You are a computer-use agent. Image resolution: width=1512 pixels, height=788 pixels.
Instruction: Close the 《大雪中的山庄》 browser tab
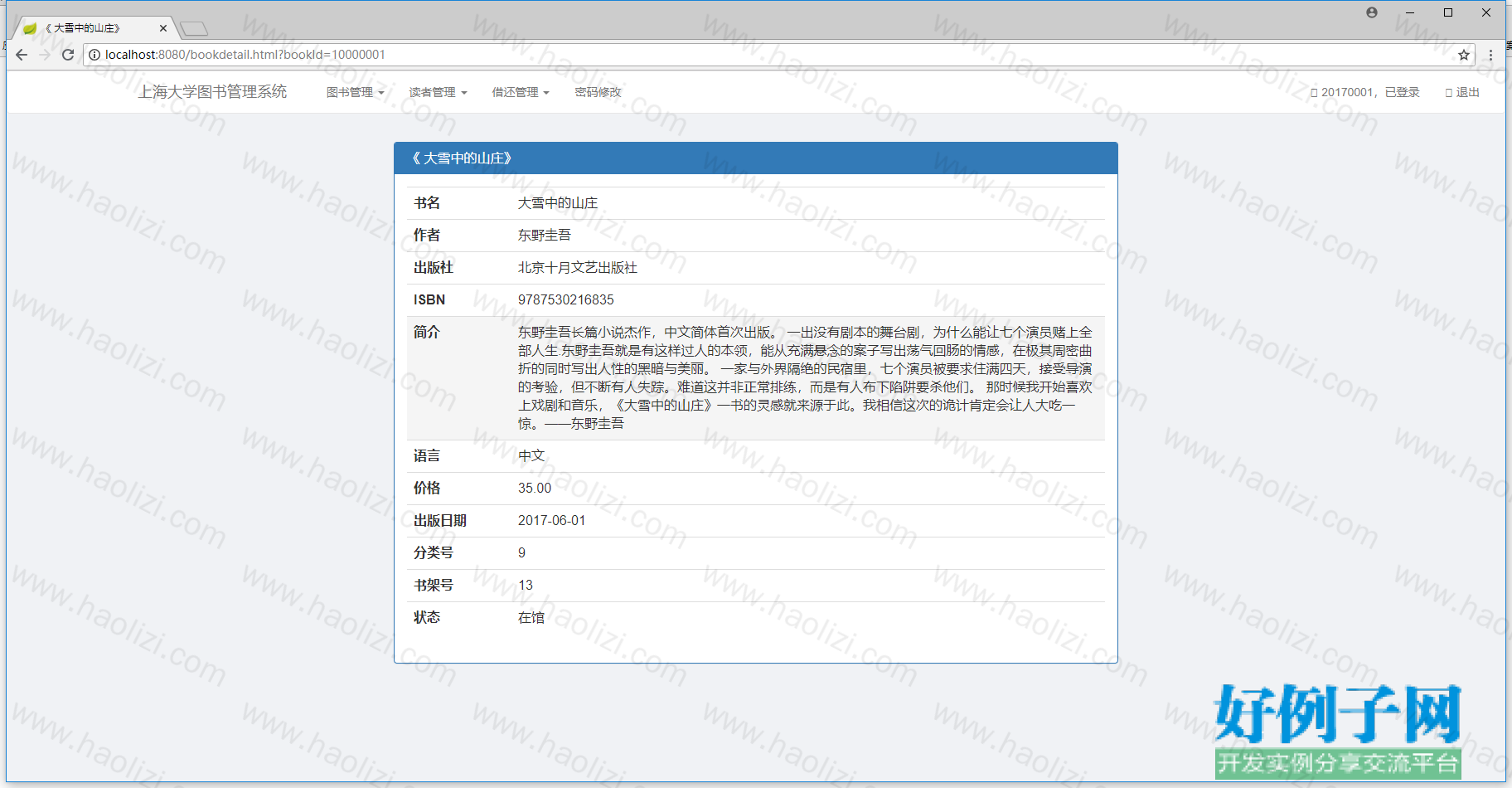click(163, 28)
